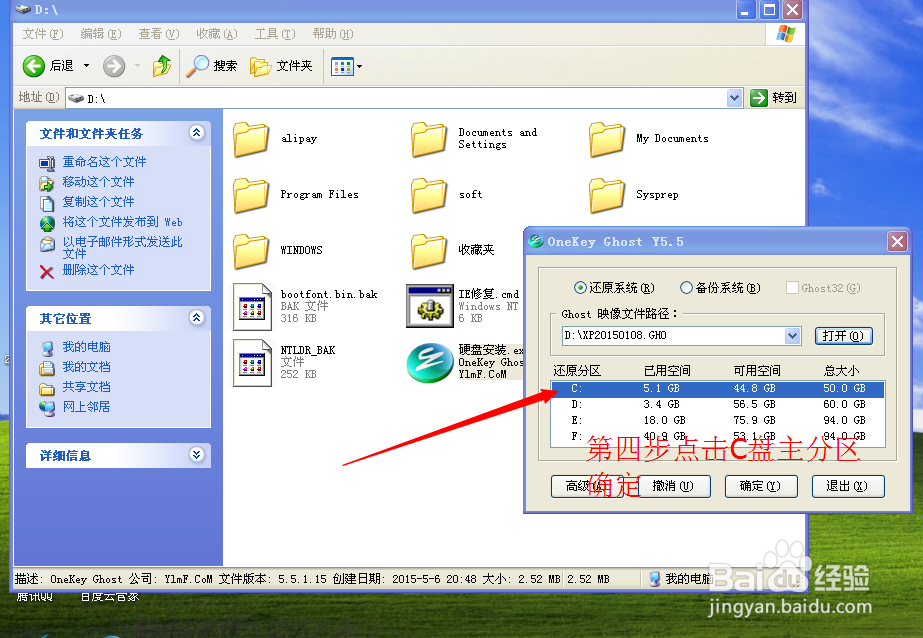Open the 查看(V) menu
This screenshot has height=638, width=923.
tap(158, 34)
